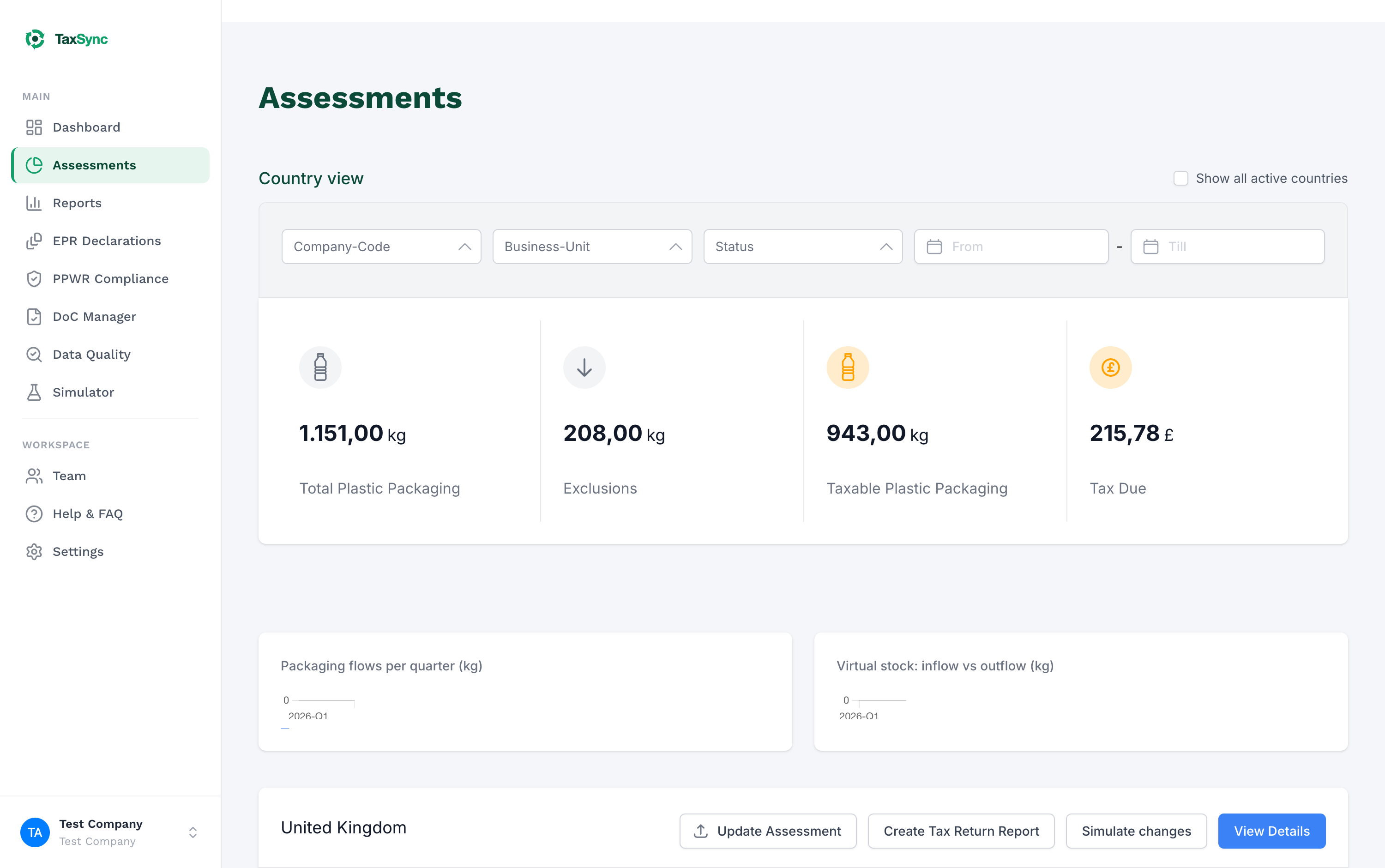Click the TA avatar circle
The image size is (1385, 868).
[x=35, y=832]
